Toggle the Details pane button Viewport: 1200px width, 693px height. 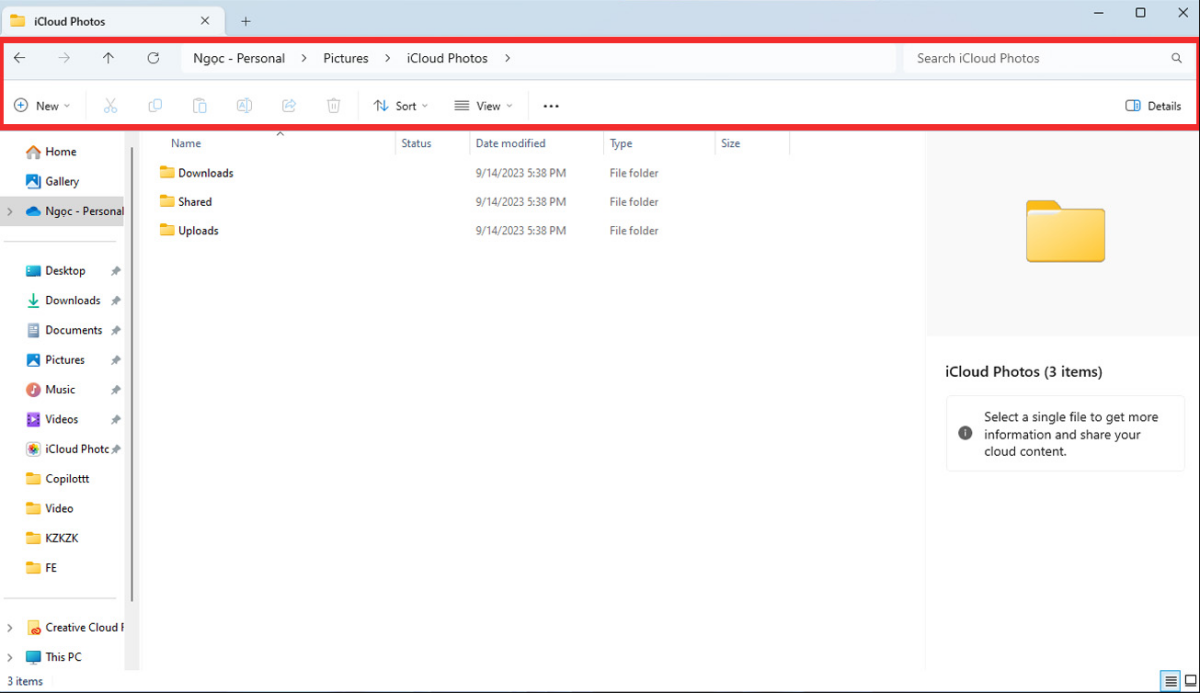click(x=1153, y=106)
